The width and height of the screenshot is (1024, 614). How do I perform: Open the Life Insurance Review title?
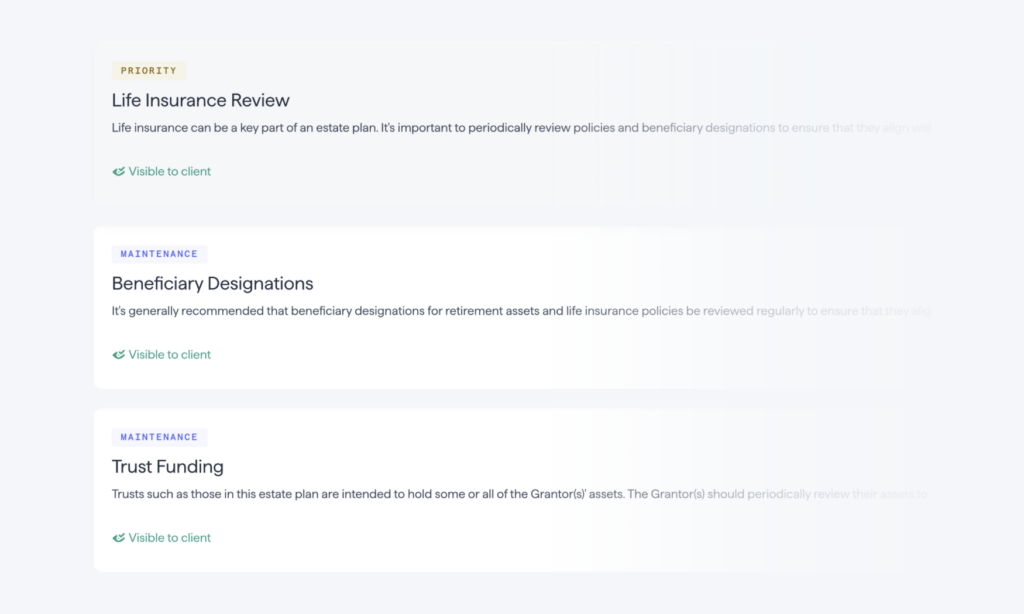[200, 100]
